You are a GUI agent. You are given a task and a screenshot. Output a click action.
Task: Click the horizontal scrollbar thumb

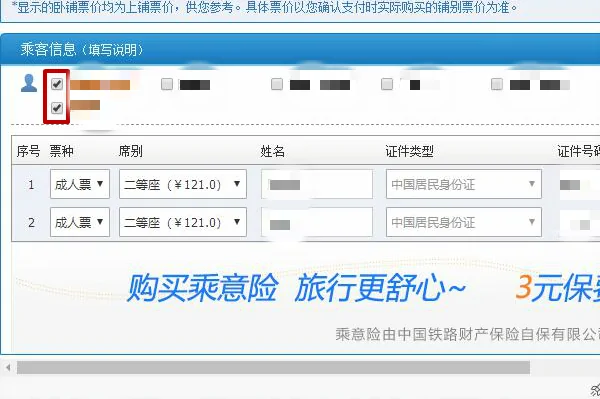click(x=273, y=368)
